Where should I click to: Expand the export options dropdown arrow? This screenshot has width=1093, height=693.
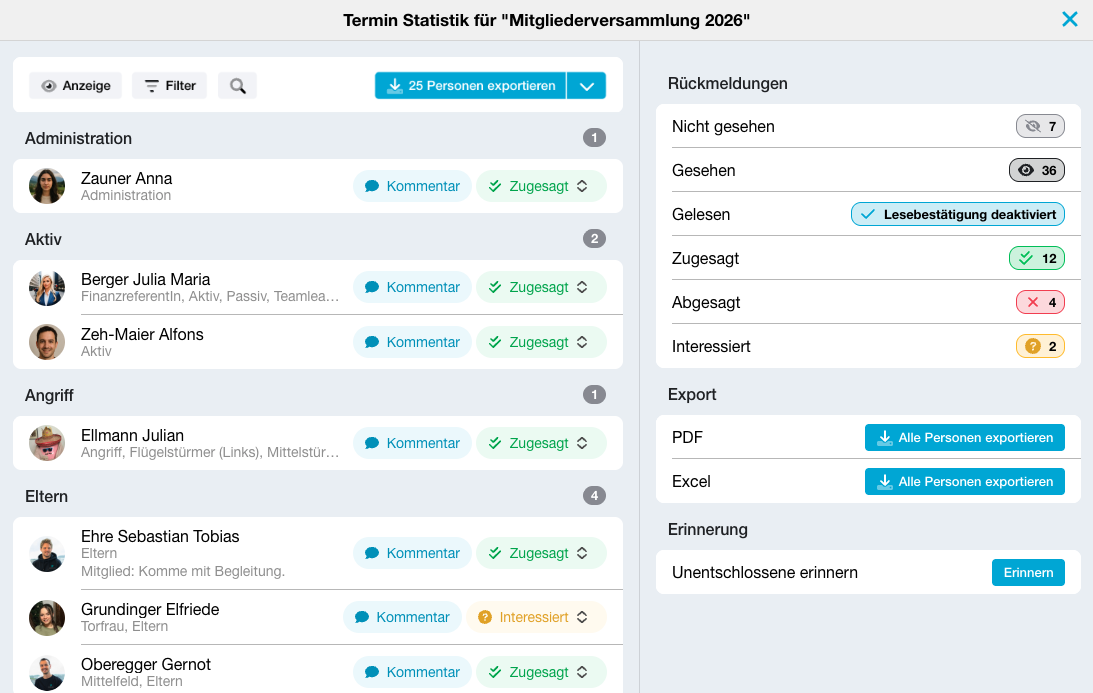586,86
